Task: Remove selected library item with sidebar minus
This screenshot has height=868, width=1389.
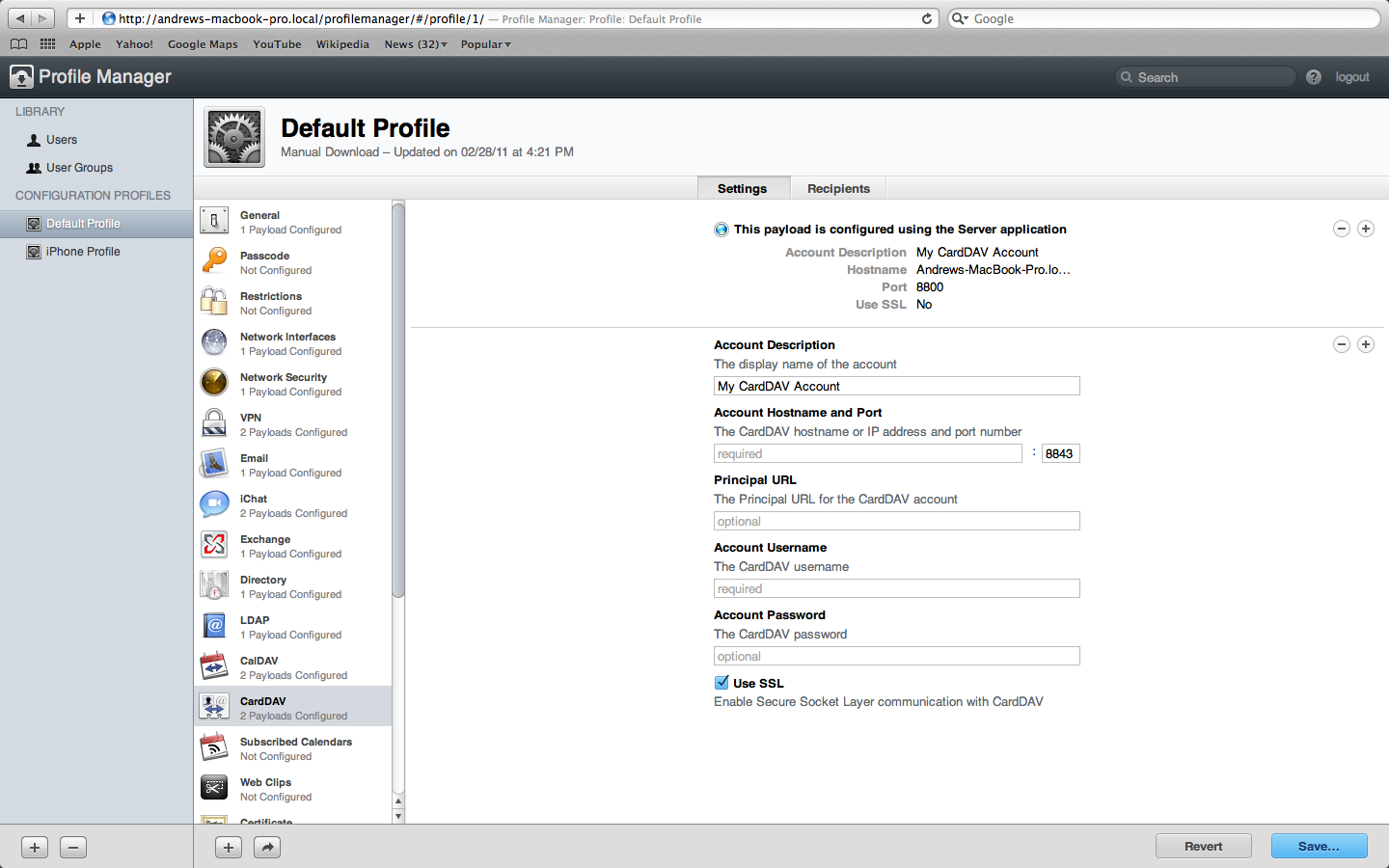Action: tap(73, 847)
